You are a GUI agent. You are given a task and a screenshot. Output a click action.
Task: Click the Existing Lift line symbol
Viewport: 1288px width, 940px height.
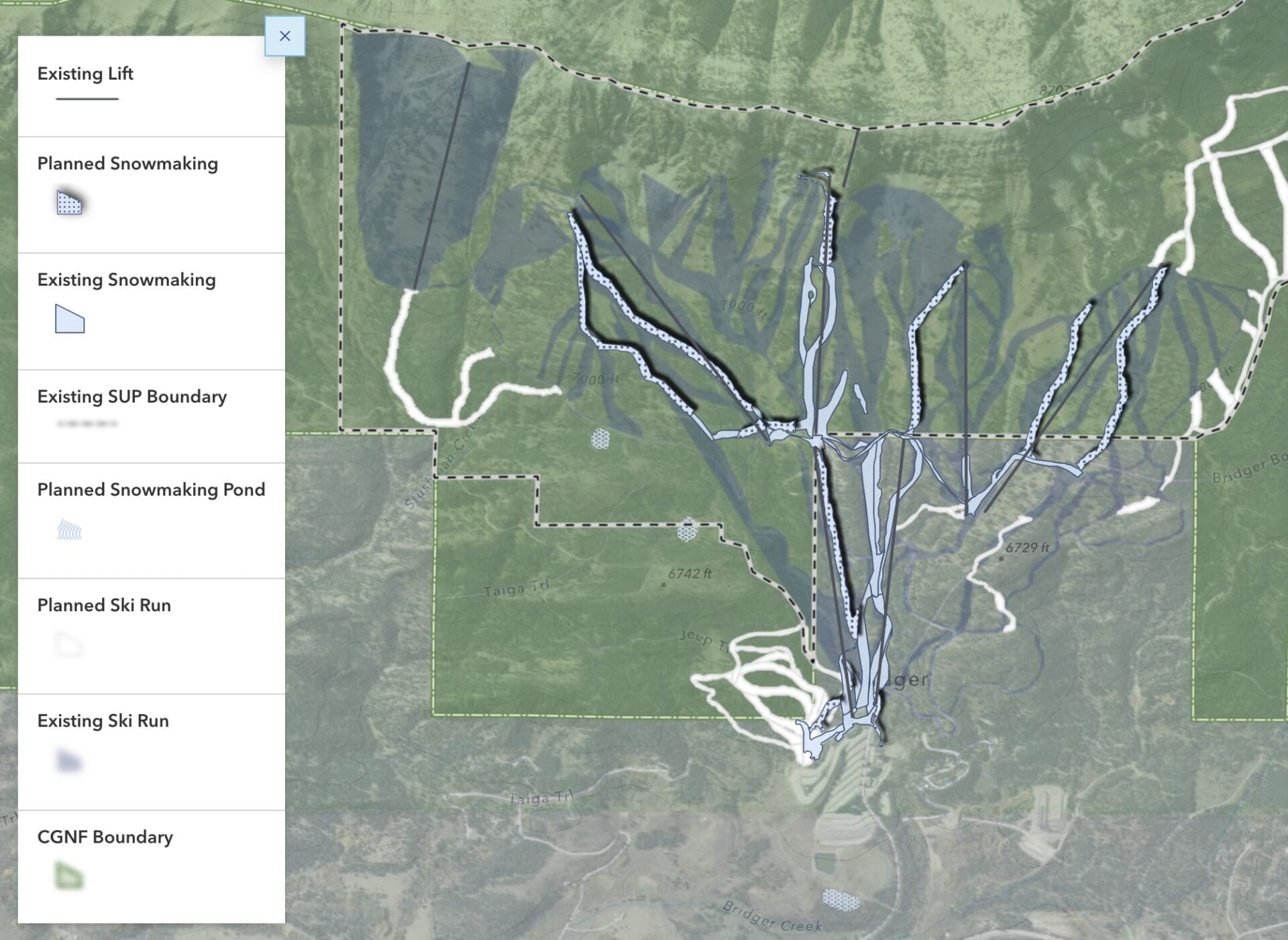(87, 99)
